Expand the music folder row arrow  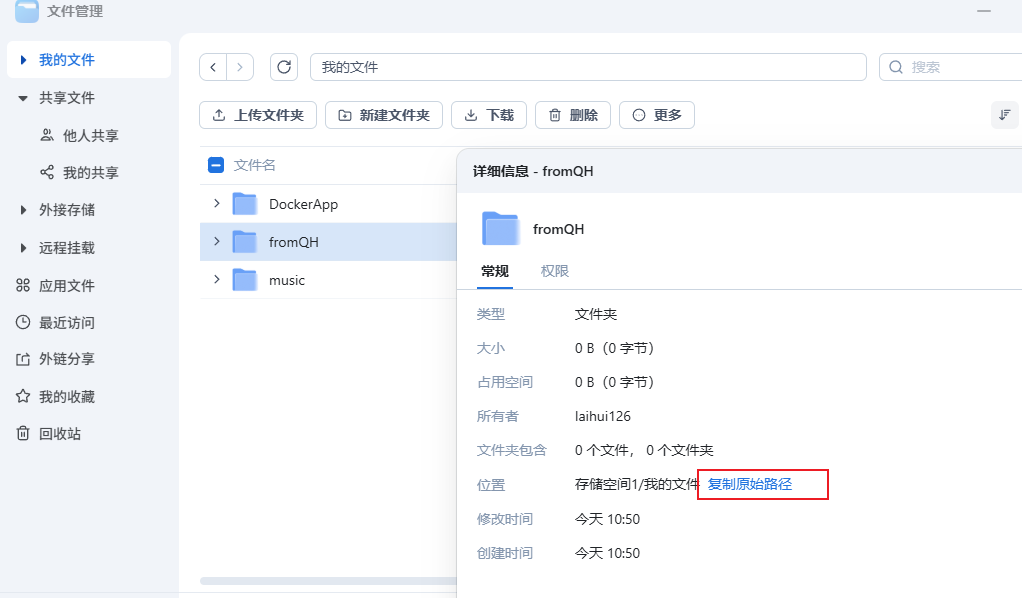(x=216, y=280)
